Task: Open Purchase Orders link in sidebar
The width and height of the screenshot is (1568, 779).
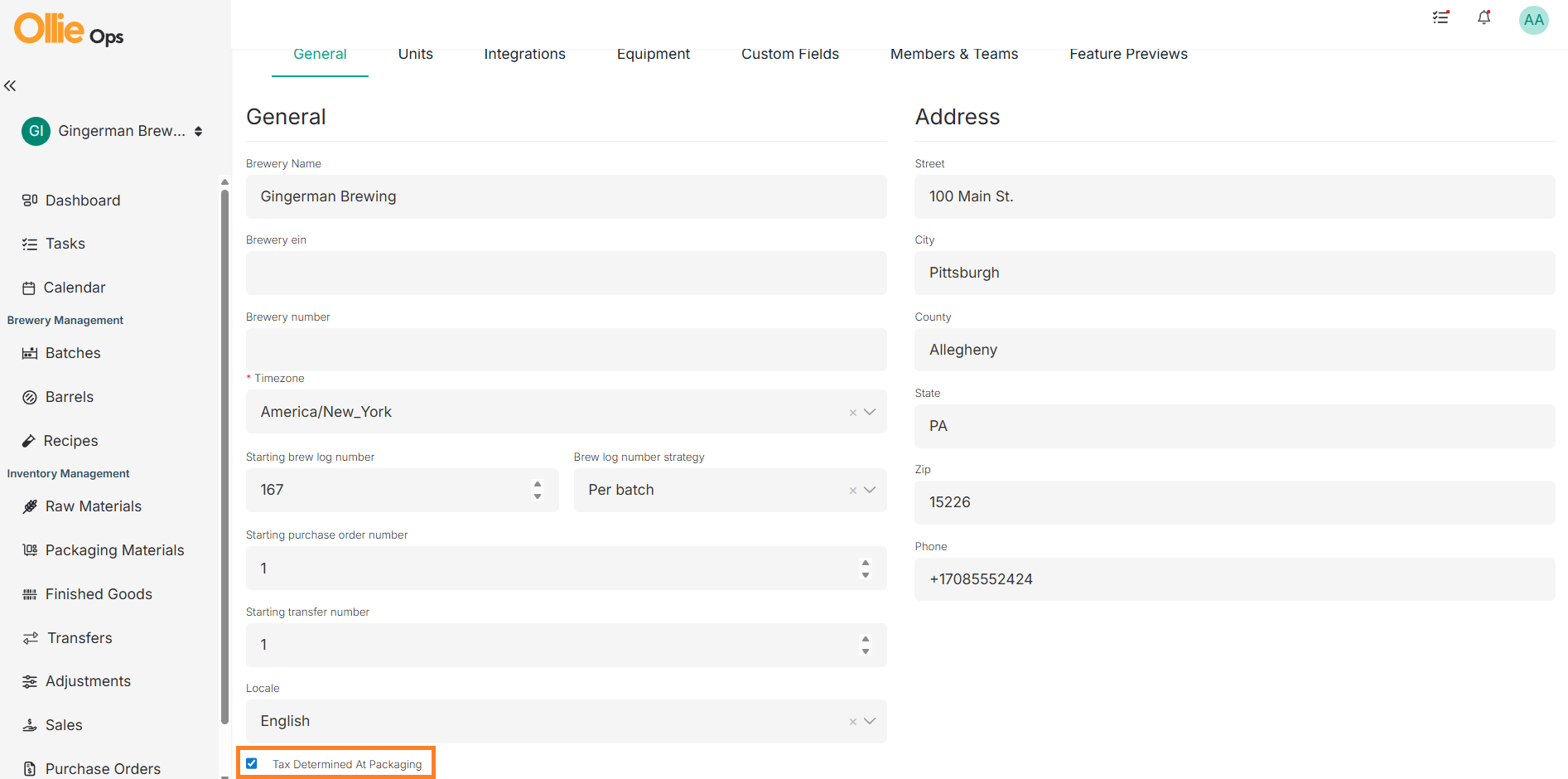Action: click(103, 769)
